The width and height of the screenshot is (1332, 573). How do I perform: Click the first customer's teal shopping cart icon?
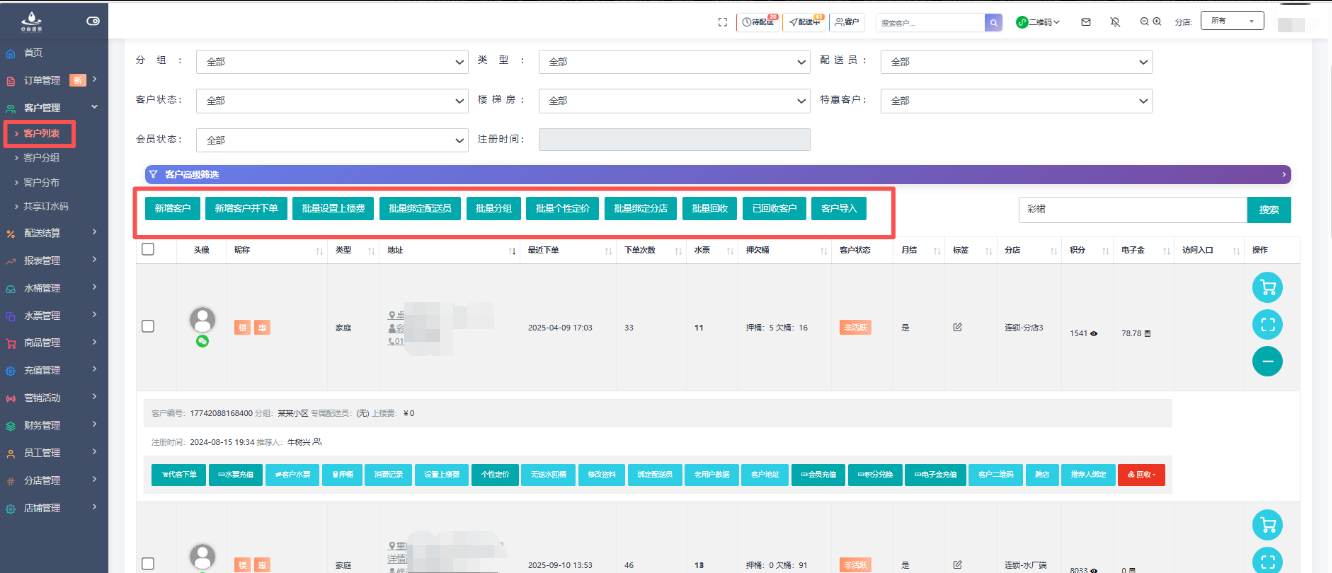[1267, 288]
